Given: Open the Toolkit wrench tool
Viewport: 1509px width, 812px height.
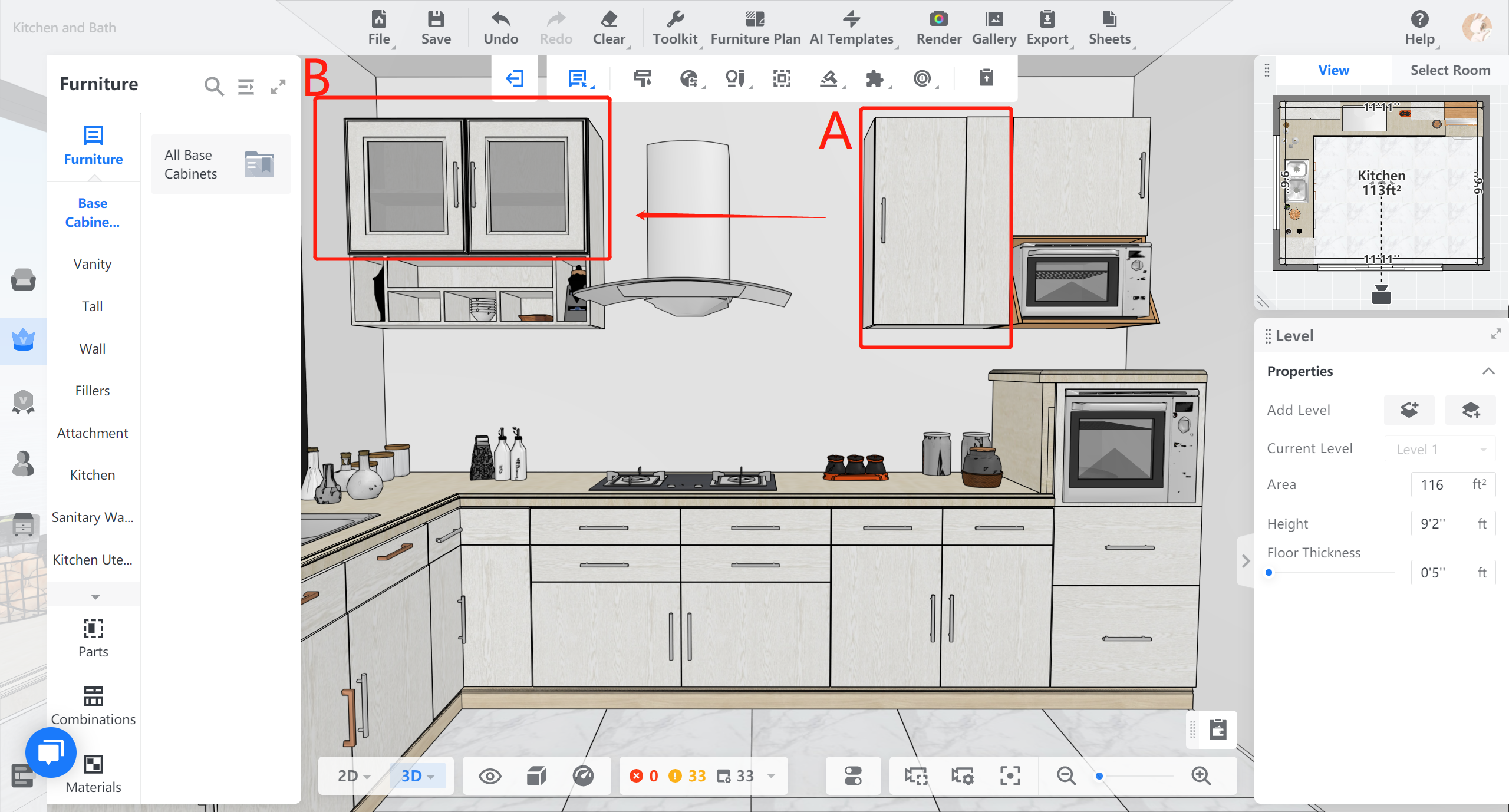Looking at the screenshot, I should (675, 19).
